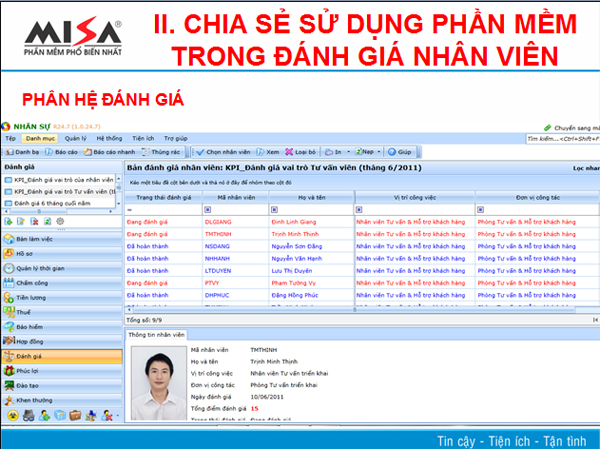This screenshot has height=449, width=600.
Task: Select Đánh giá 6 tháng cuối năm item
Action: click(x=56, y=202)
